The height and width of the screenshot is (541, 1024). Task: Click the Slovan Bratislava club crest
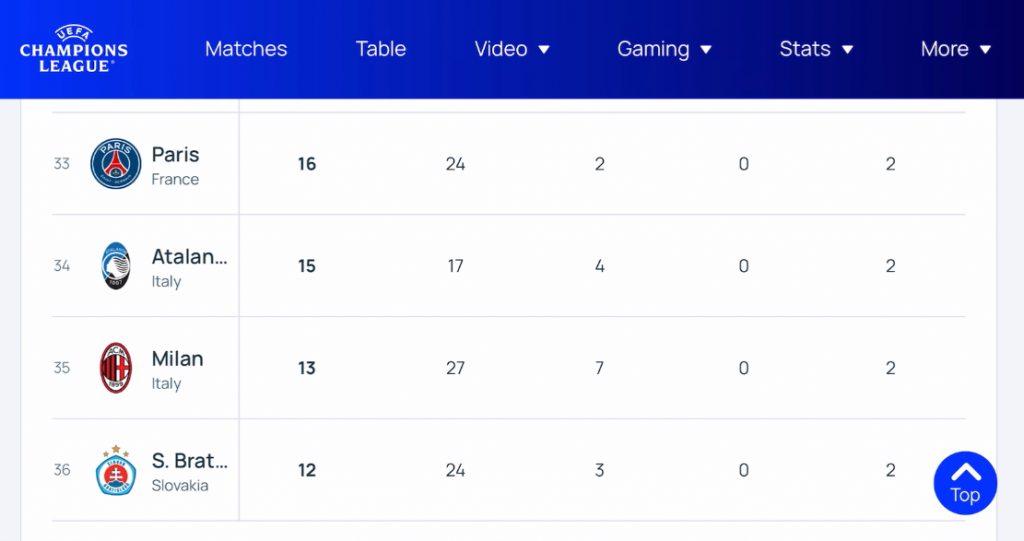pyautogui.click(x=116, y=470)
